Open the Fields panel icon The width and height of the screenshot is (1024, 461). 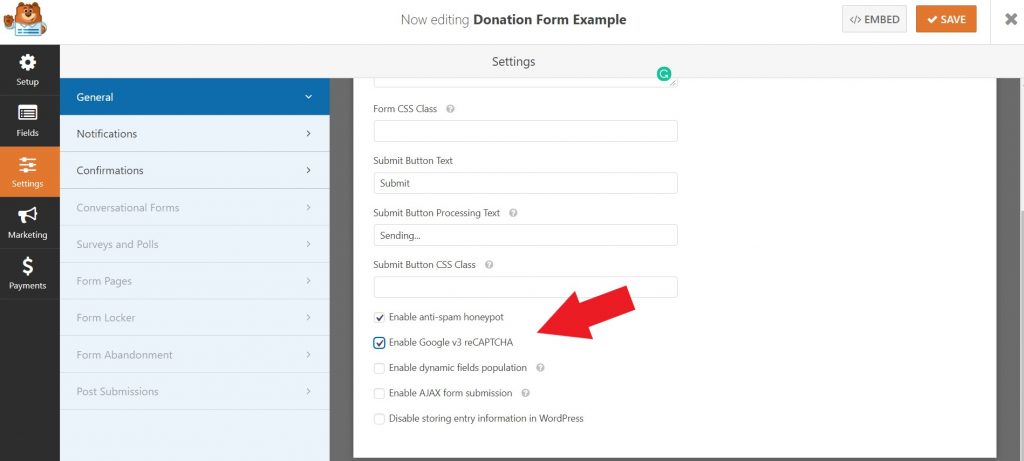coord(28,114)
